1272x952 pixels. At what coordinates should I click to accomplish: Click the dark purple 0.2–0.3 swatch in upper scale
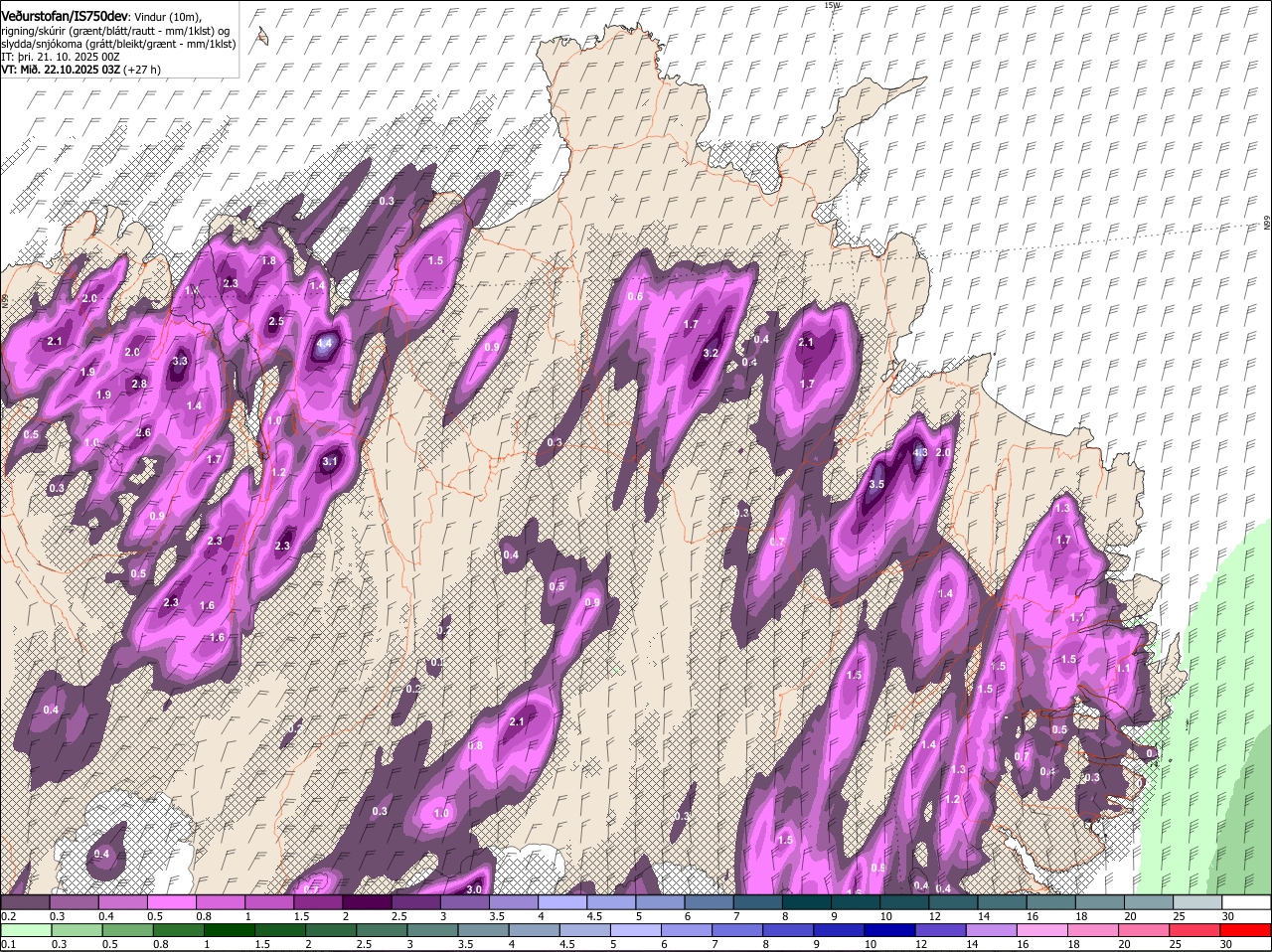click(26, 902)
